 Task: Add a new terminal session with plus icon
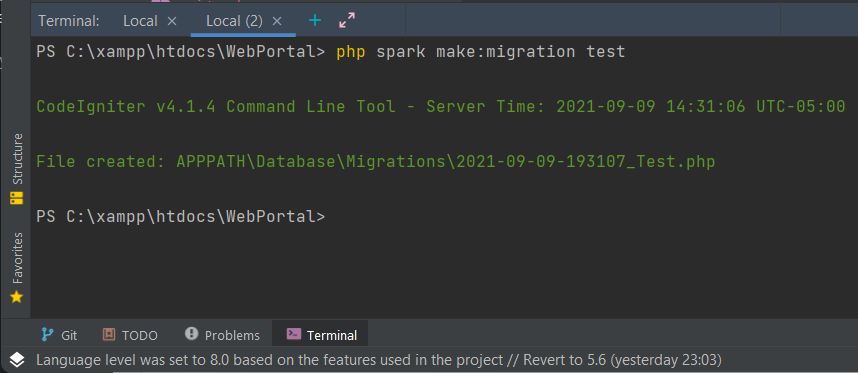coord(315,21)
